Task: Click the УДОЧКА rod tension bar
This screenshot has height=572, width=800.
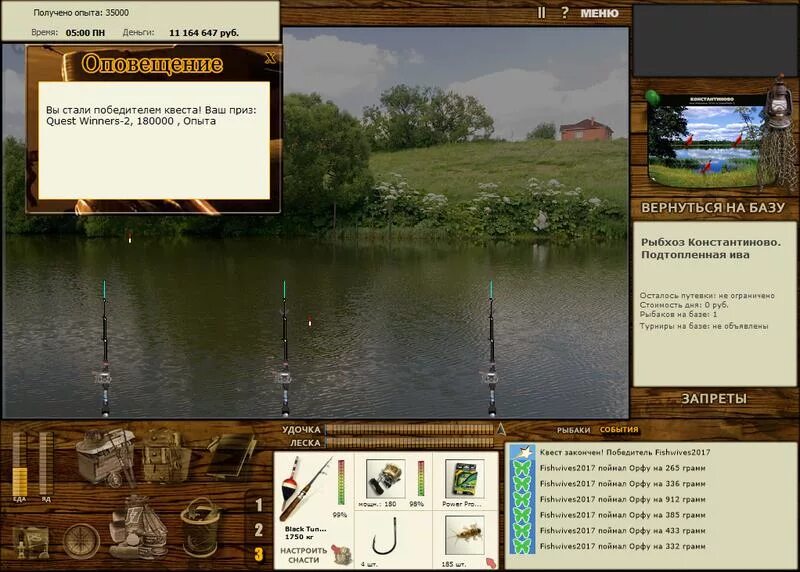Action: 410,430
